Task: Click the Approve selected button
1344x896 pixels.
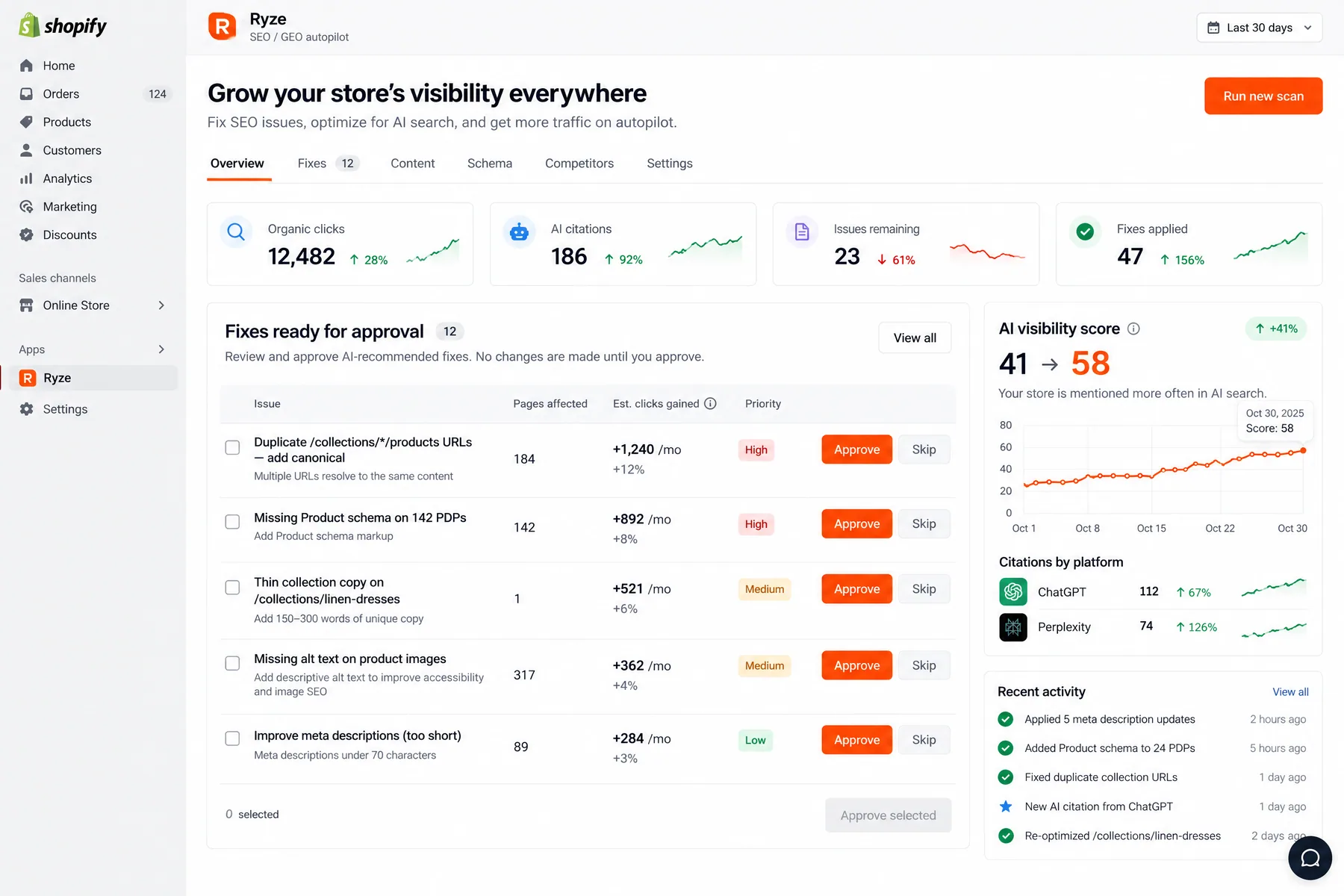Action: click(888, 815)
